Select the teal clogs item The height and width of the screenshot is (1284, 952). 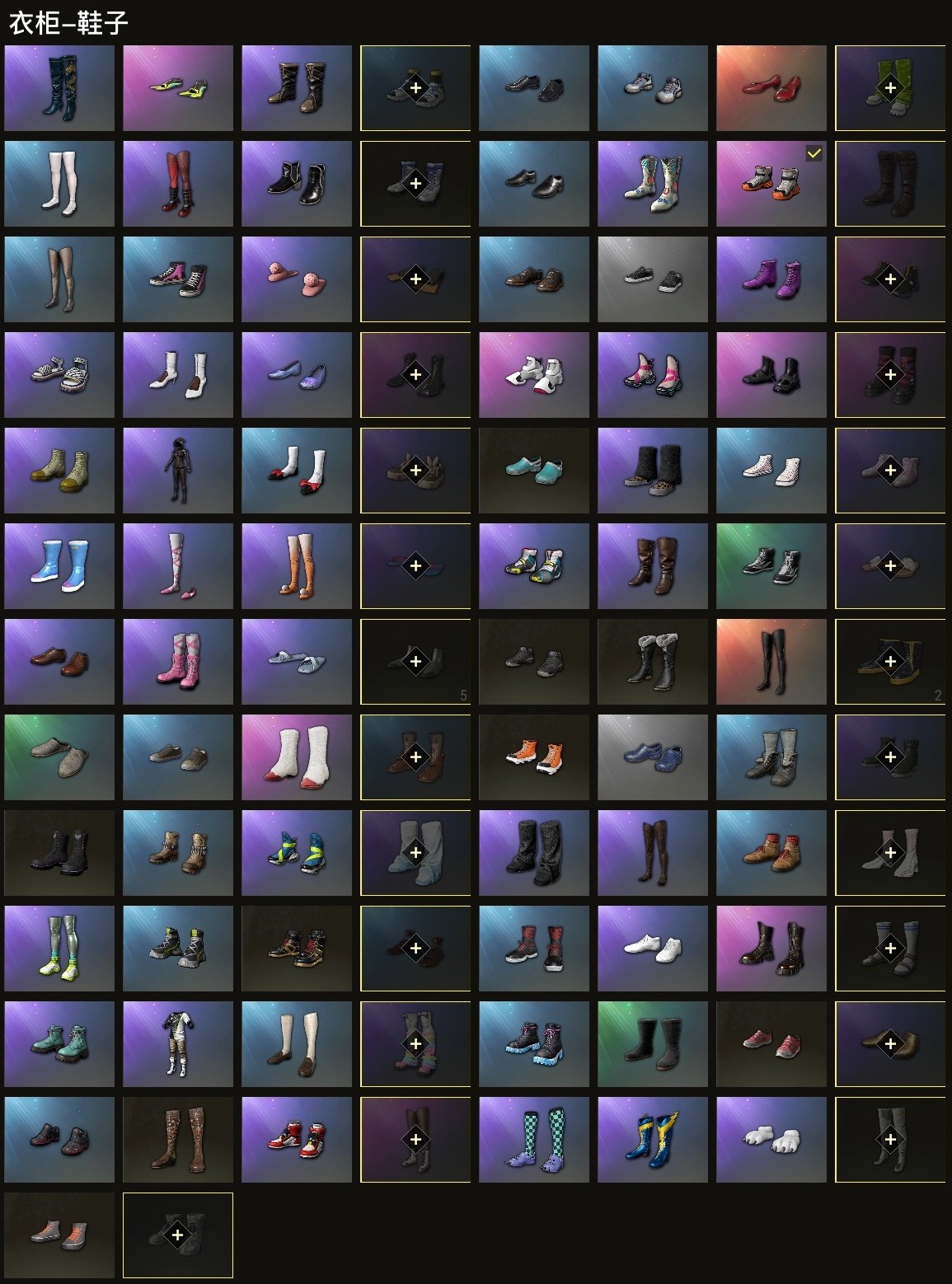[x=534, y=471]
